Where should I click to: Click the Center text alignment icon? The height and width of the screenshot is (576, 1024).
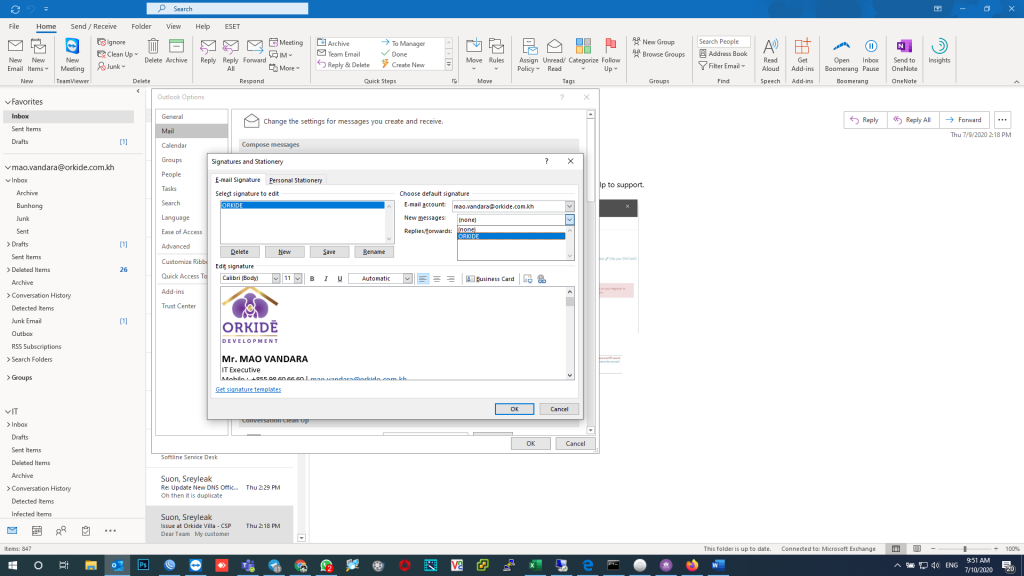[437, 279]
